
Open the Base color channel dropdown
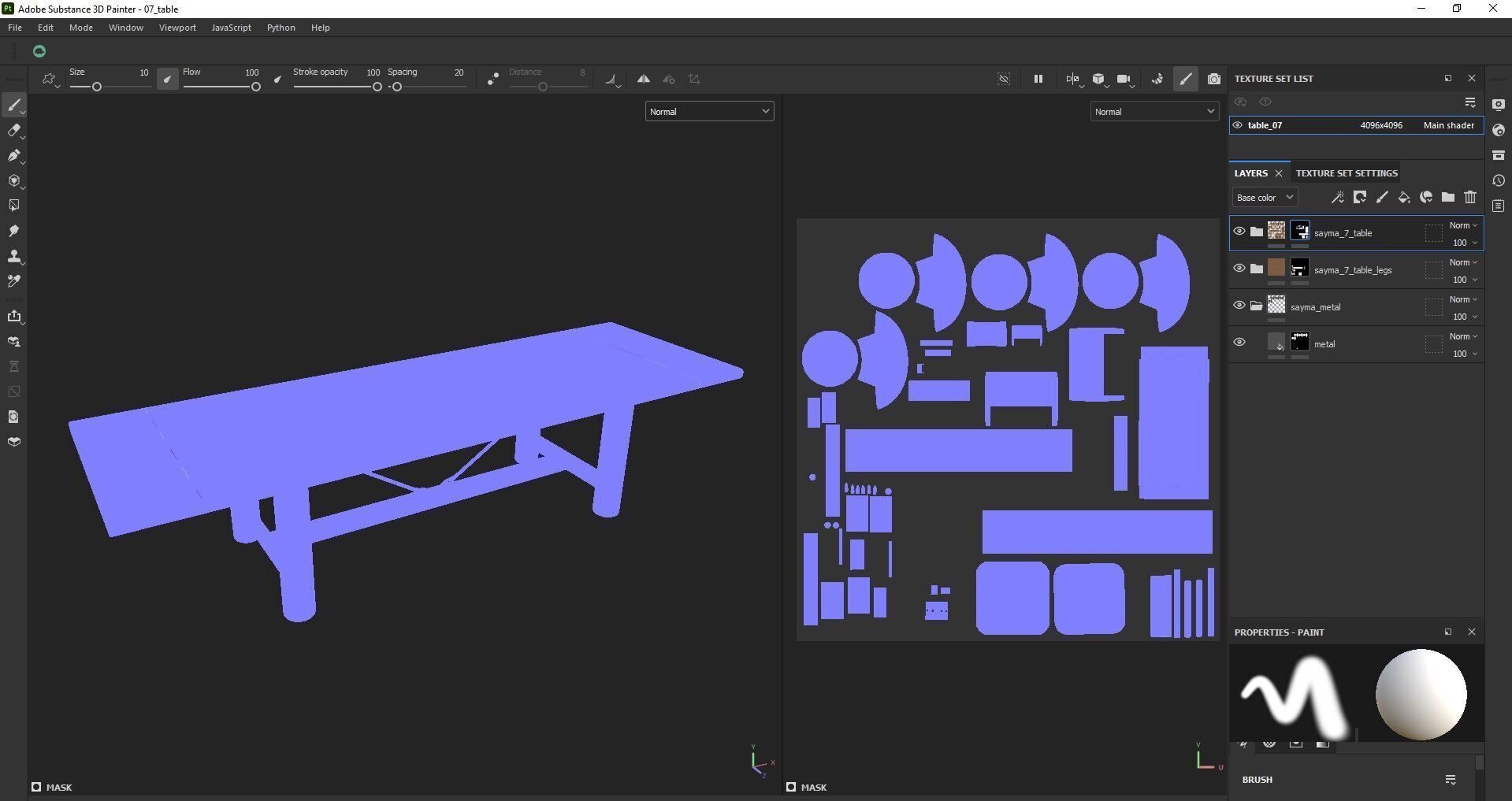[1265, 198]
